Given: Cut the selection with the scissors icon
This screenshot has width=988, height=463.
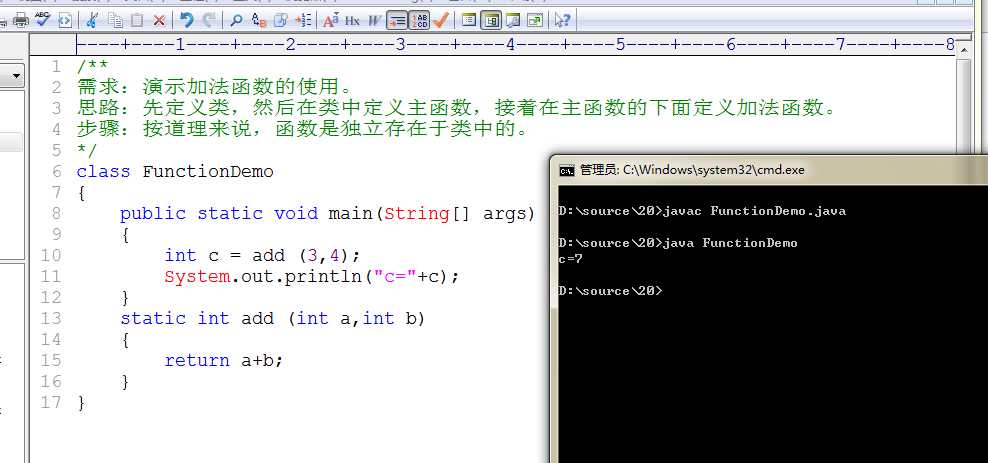Looking at the screenshot, I should [x=92, y=21].
